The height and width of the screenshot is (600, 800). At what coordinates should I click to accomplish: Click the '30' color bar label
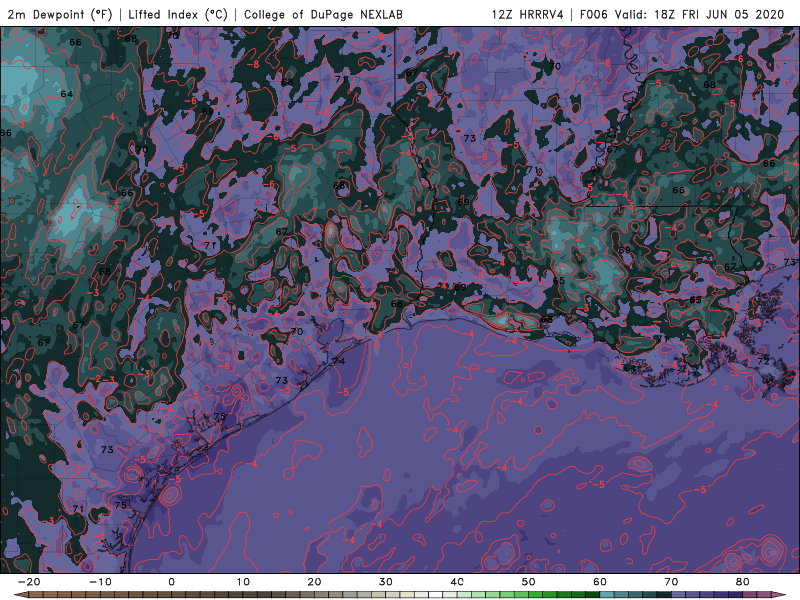tap(386, 582)
